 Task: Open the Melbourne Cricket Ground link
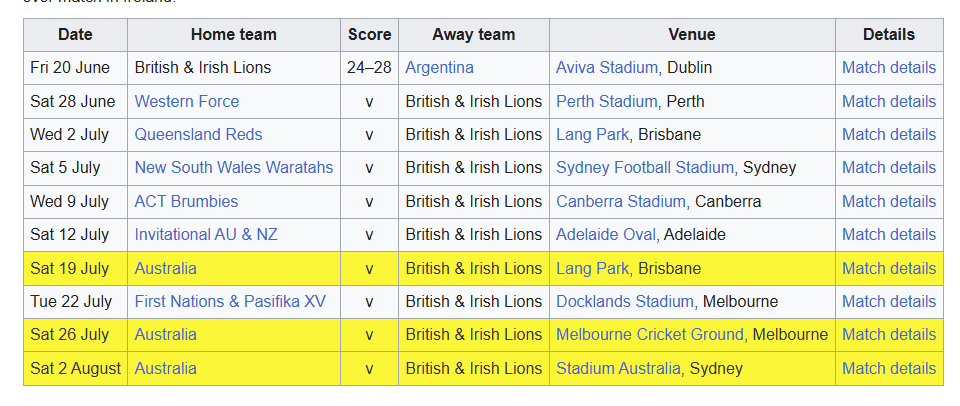pyautogui.click(x=650, y=334)
